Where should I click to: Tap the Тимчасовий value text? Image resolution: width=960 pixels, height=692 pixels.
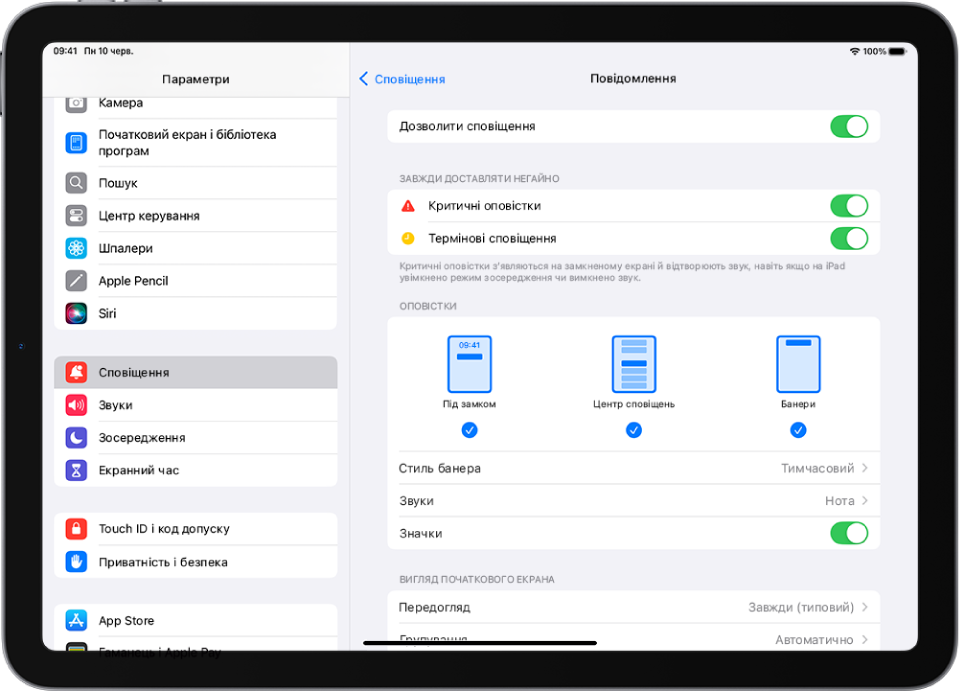[x=817, y=468]
